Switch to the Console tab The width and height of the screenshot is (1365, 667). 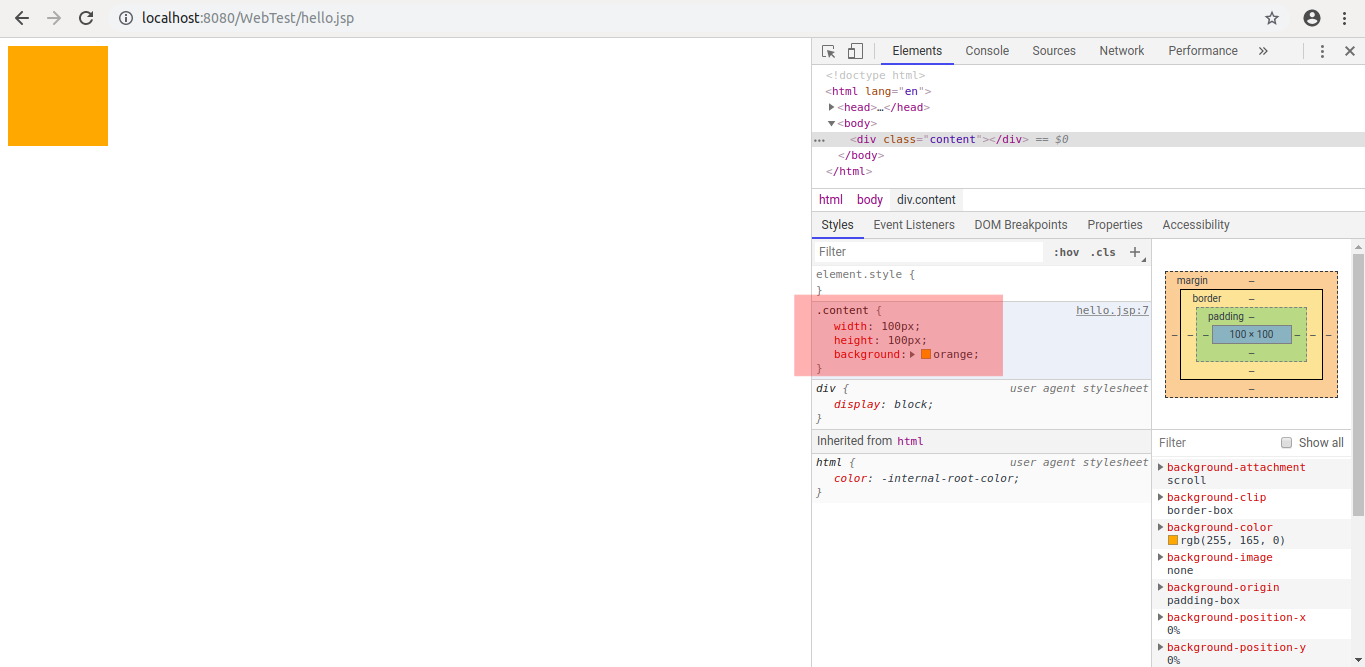tap(987, 51)
